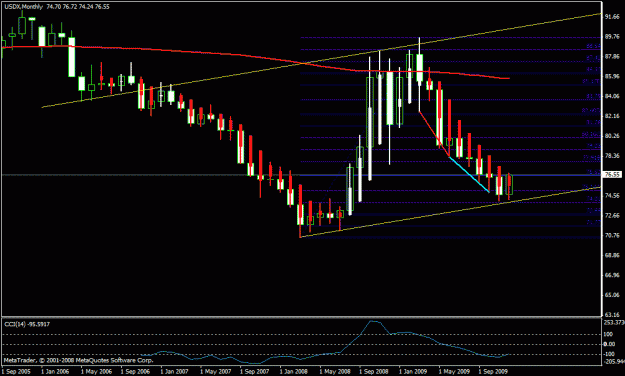
Task: Click the 1 May 2009 date label
Action: click(454, 372)
